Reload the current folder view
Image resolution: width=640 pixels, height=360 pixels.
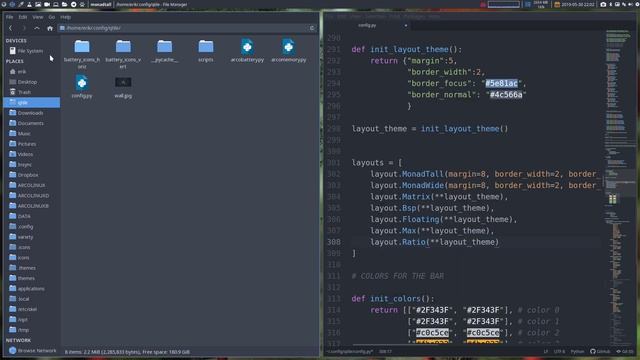pos(312,28)
